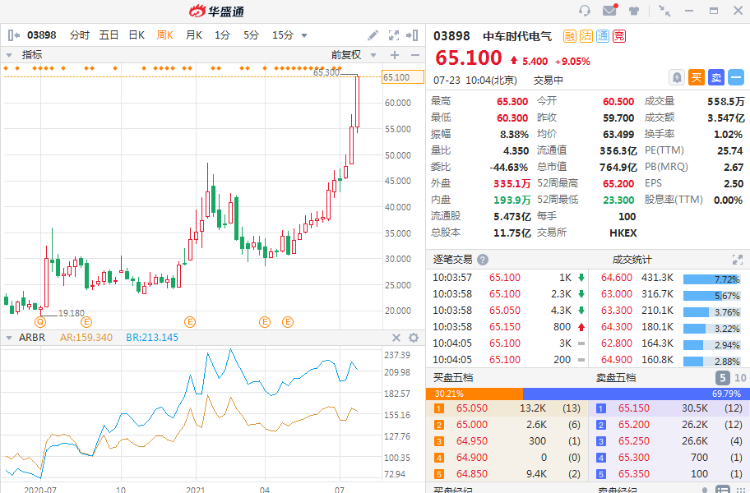This screenshot has width=750, height=493.
Task: Click the 宽 tag icon
Action: point(619,36)
